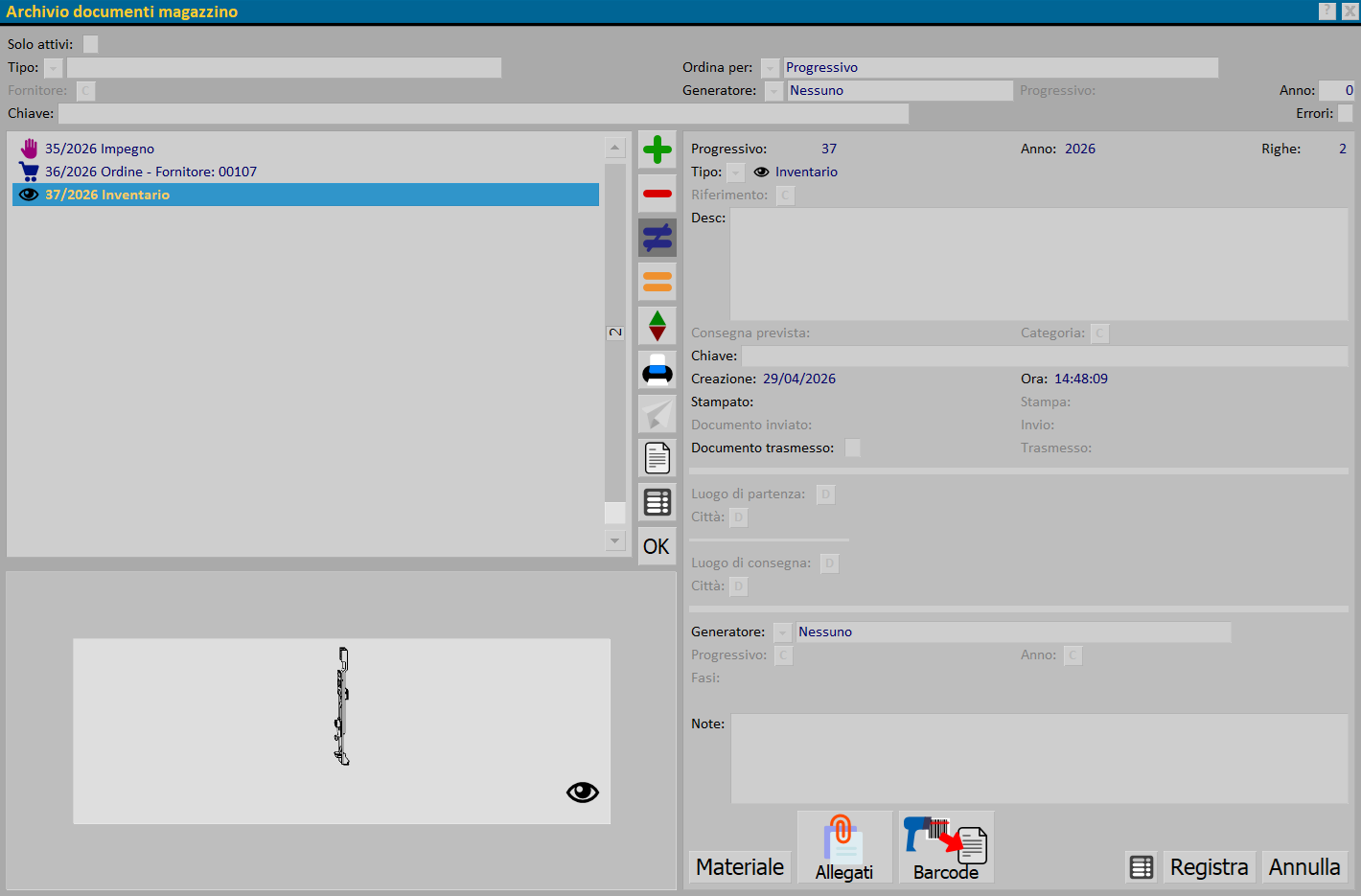Screen dimensions: 1361x896
Task: Toggle the Documento trasmesso checkbox
Action: [852, 448]
